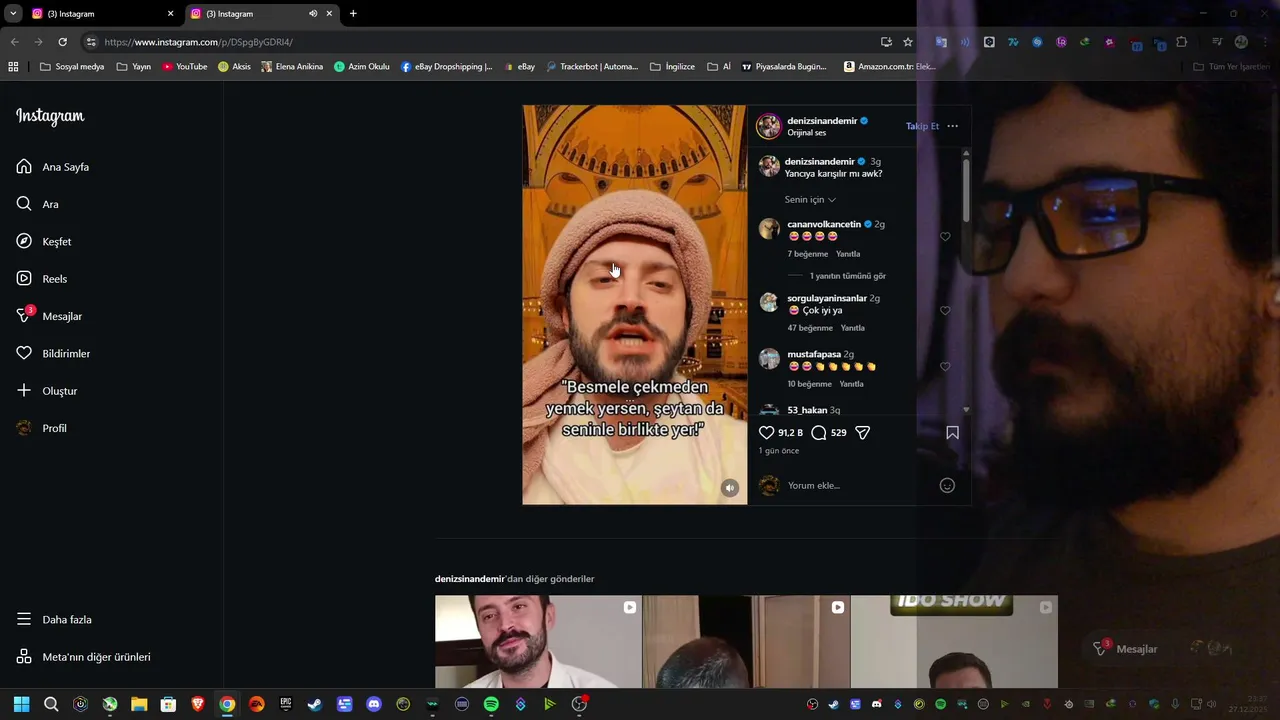
Task: Reply to sorgulayaninsanlar's comment via Yanıtla
Action: click(853, 328)
